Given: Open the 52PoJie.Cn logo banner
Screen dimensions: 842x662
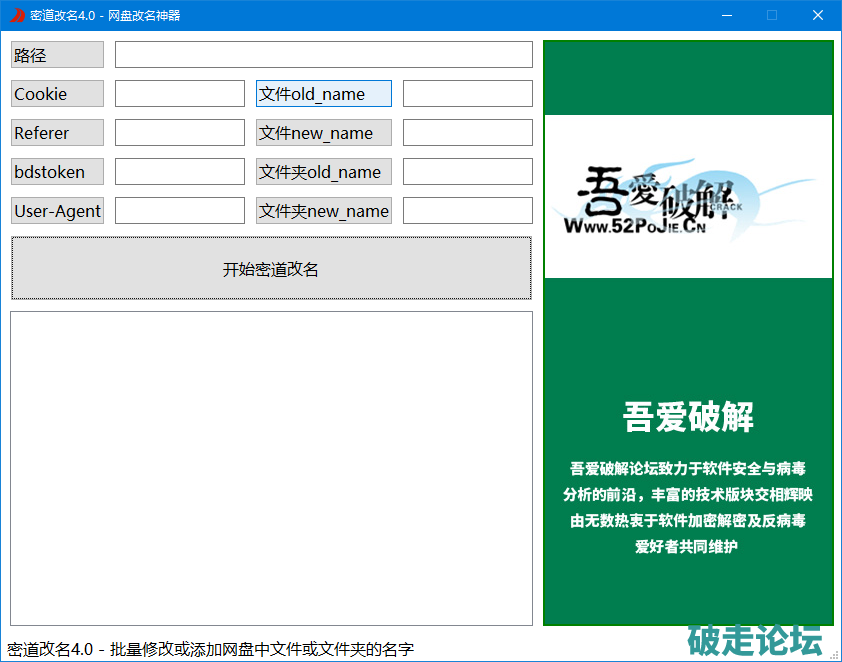Looking at the screenshot, I should click(688, 197).
